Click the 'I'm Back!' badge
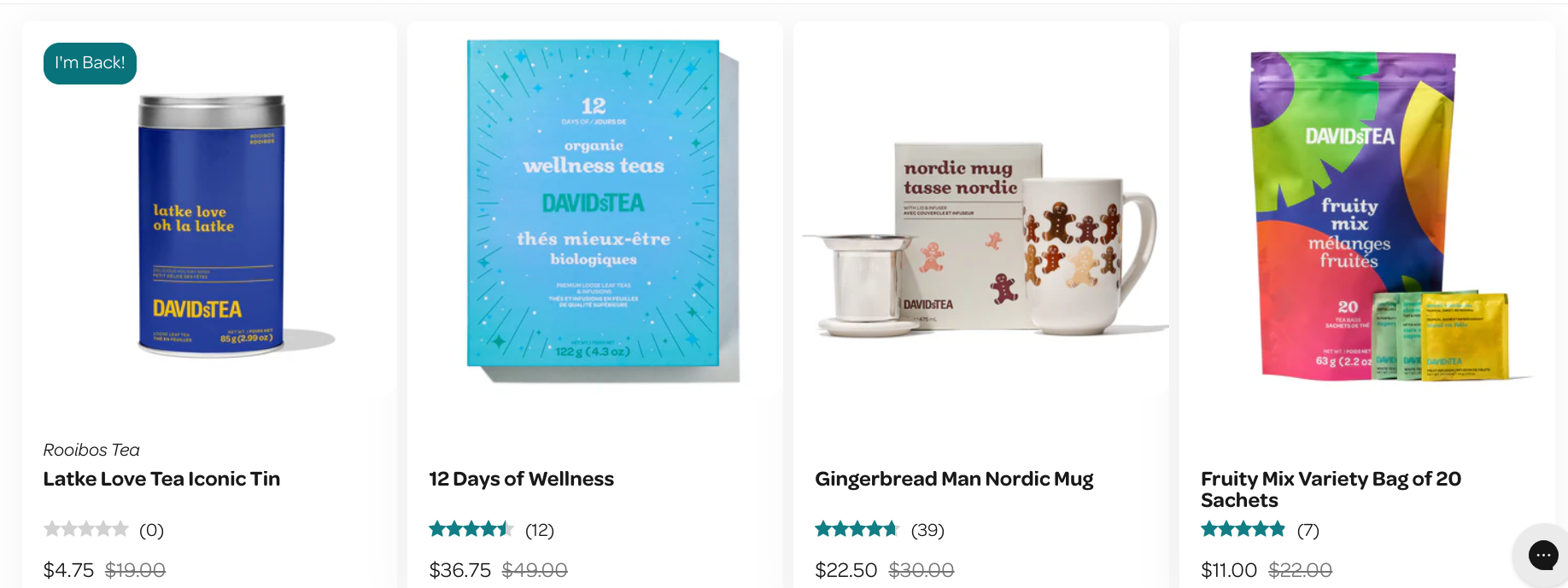The height and width of the screenshot is (588, 1568). (x=90, y=63)
